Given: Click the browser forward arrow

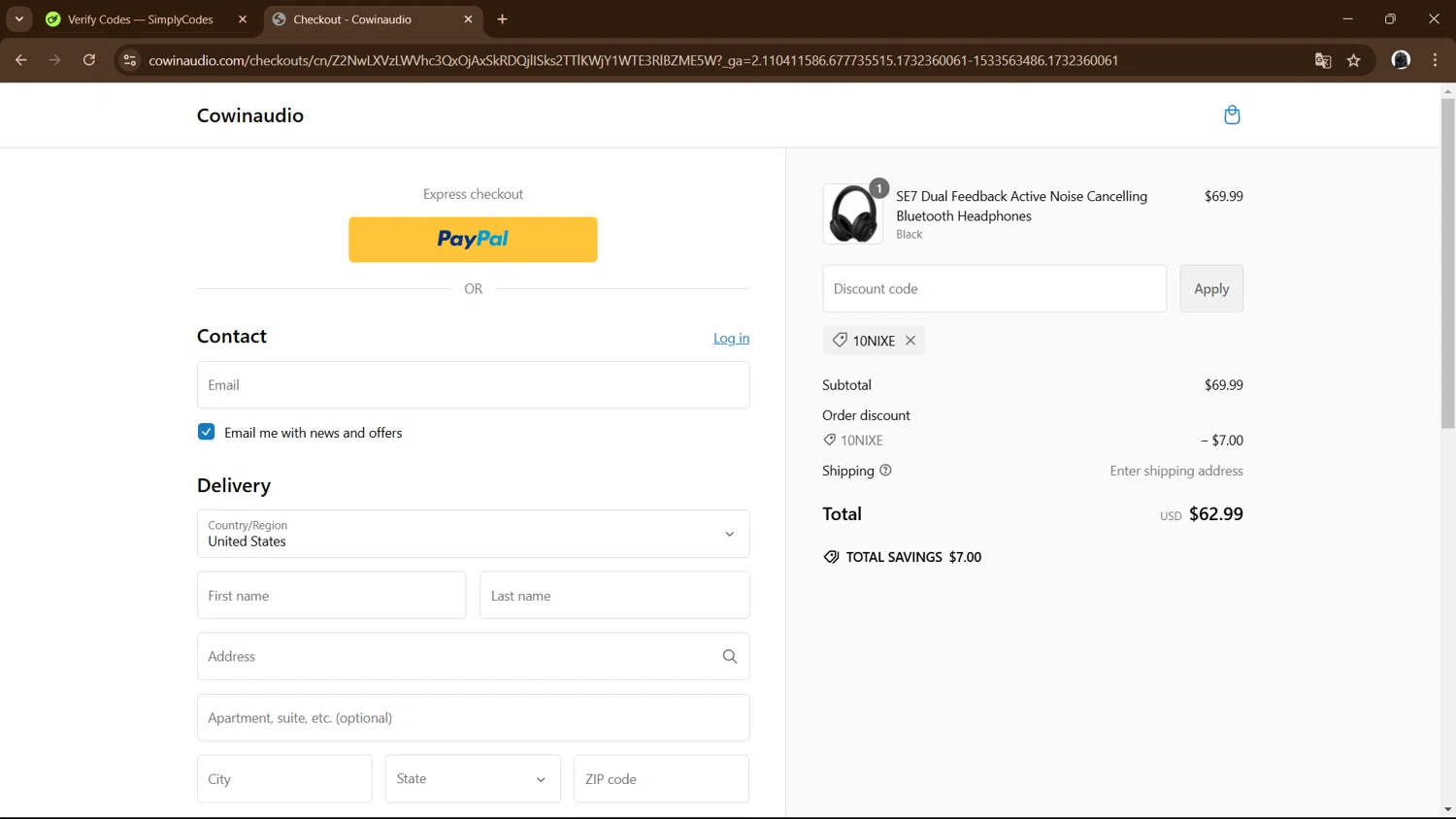Looking at the screenshot, I should [x=54, y=60].
